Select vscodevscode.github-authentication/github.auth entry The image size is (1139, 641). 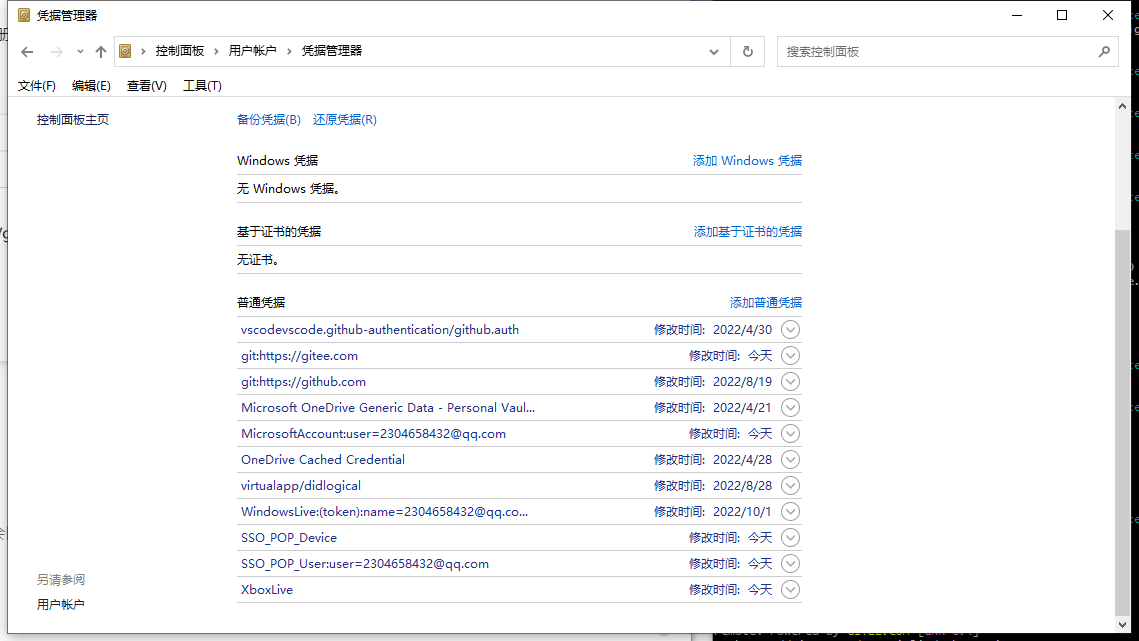[x=380, y=330]
